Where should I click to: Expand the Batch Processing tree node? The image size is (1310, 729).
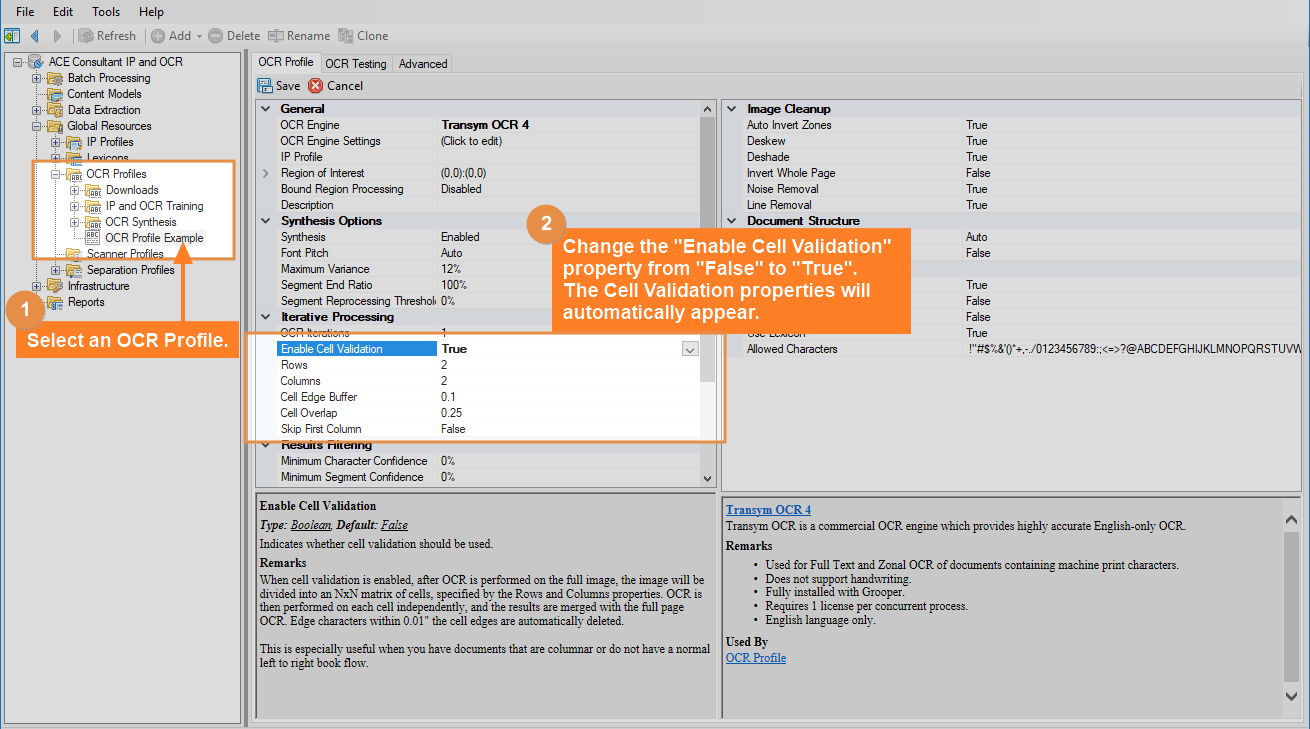37,78
